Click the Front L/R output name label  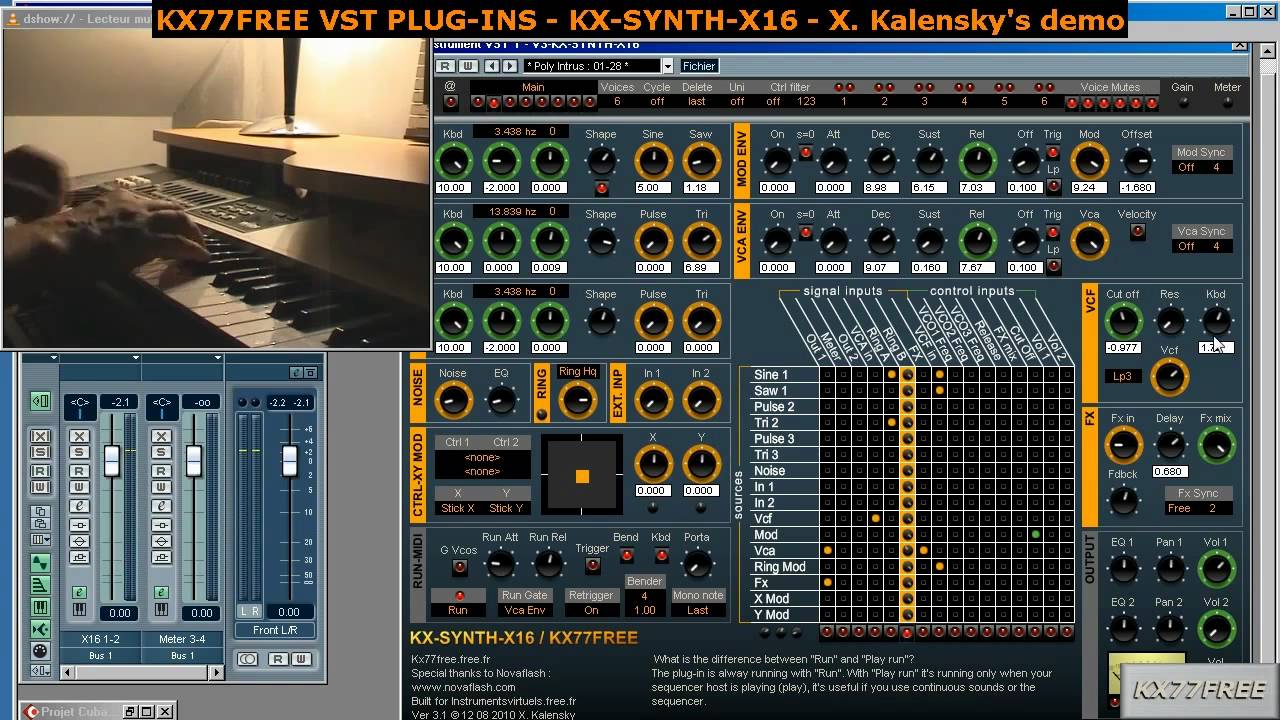[274, 630]
